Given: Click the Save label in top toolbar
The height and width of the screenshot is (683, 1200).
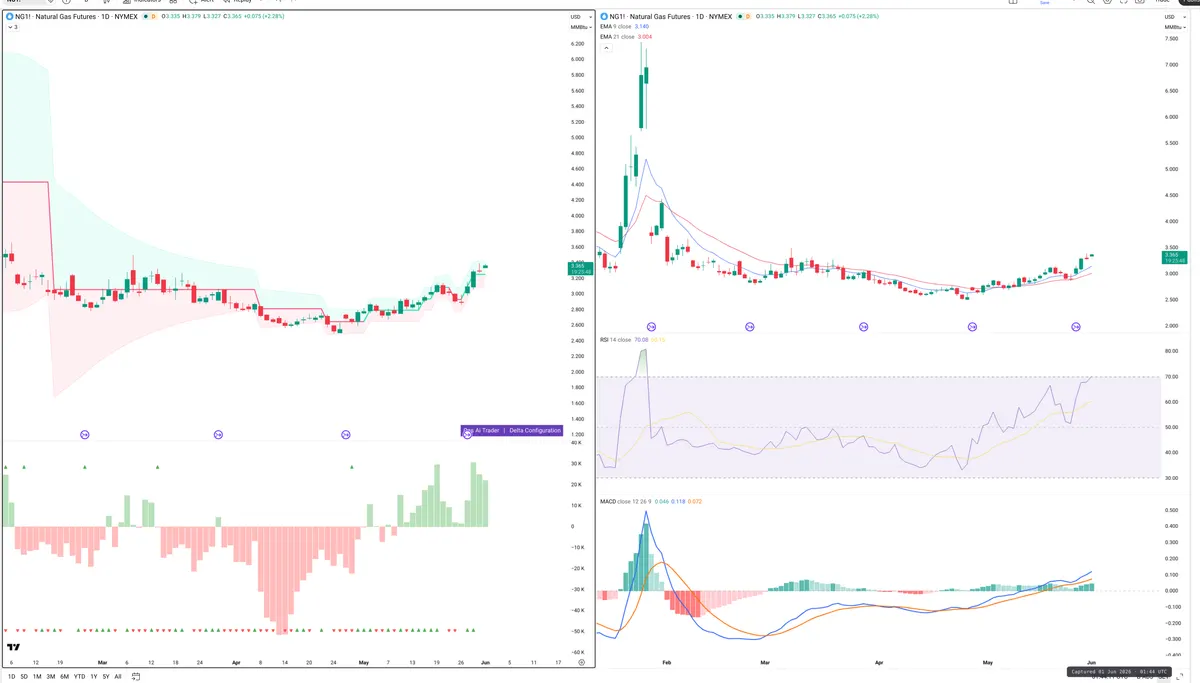Looking at the screenshot, I should point(1044,2).
